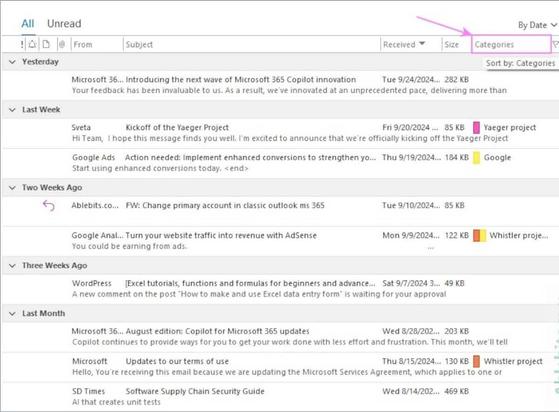Sort by the Reminder bell column icon
The width and height of the screenshot is (559, 412).
[32, 44]
